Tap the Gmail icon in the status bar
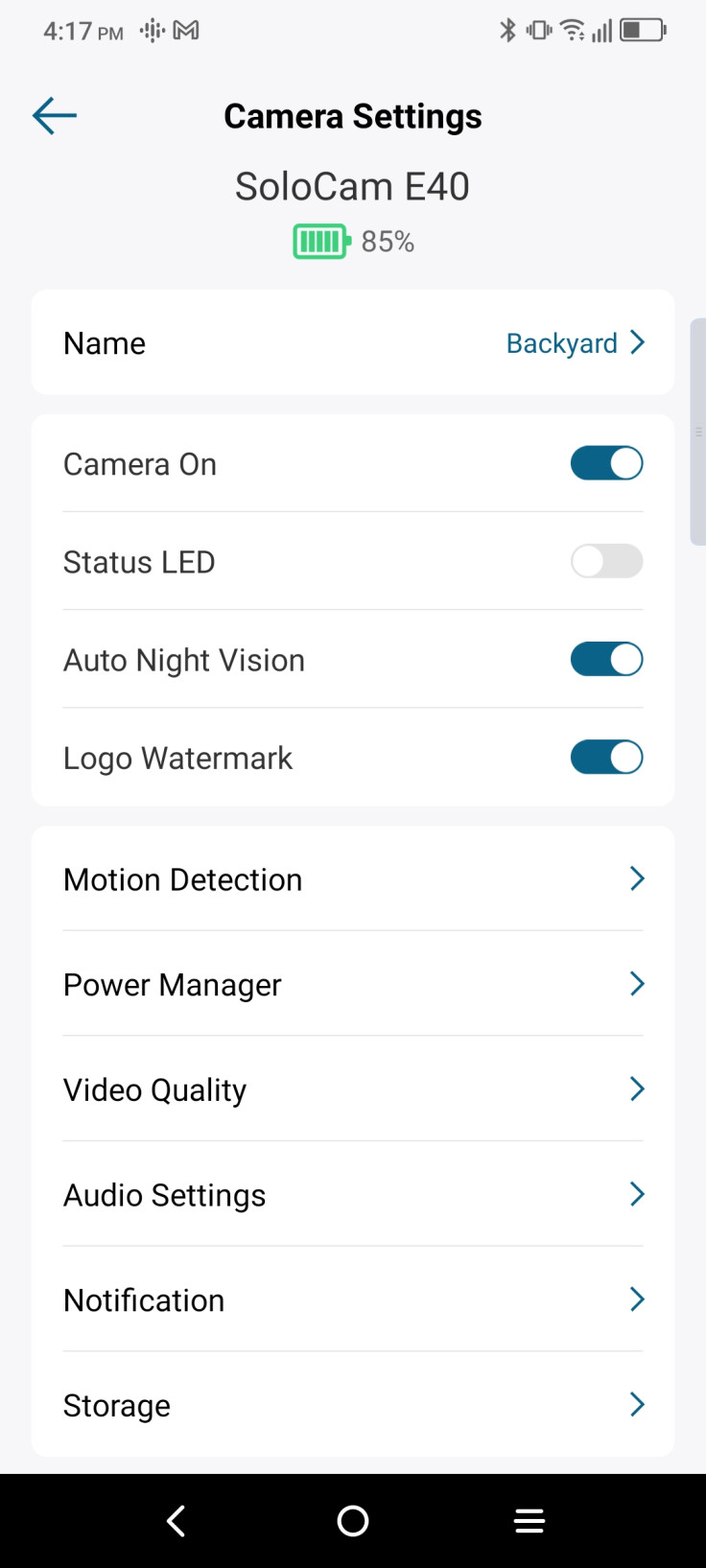Screen dimensions: 706x1568 coord(186,31)
